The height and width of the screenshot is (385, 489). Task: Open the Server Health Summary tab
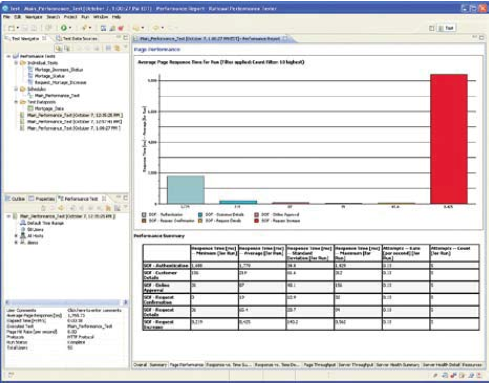pyautogui.click(x=398, y=365)
